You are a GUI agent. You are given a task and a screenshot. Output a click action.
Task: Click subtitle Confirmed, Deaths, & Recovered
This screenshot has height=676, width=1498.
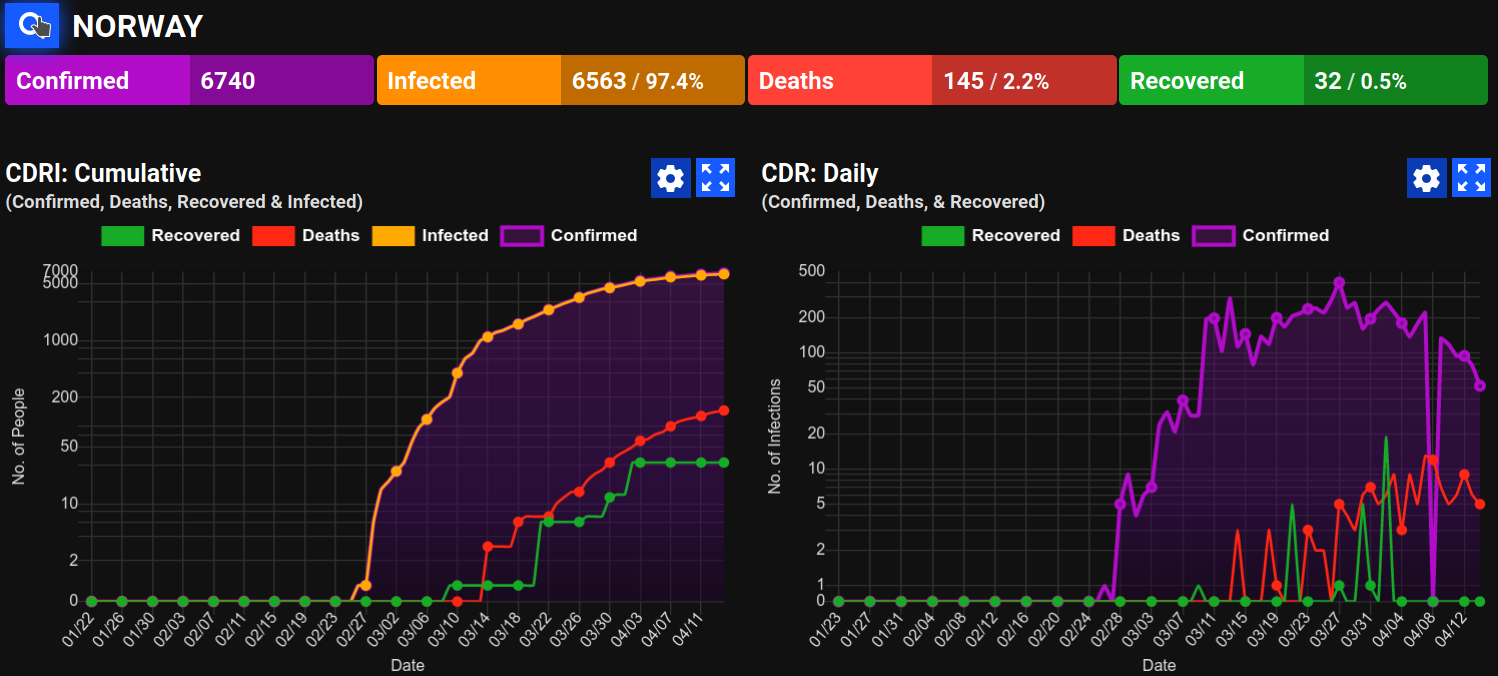coord(903,202)
